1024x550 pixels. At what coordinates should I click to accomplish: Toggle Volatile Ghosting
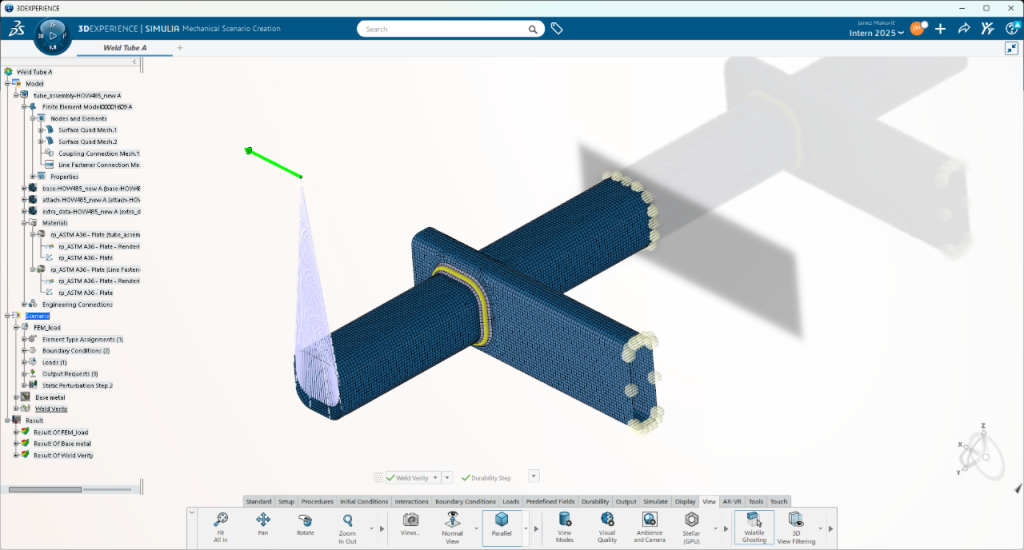pyautogui.click(x=754, y=528)
